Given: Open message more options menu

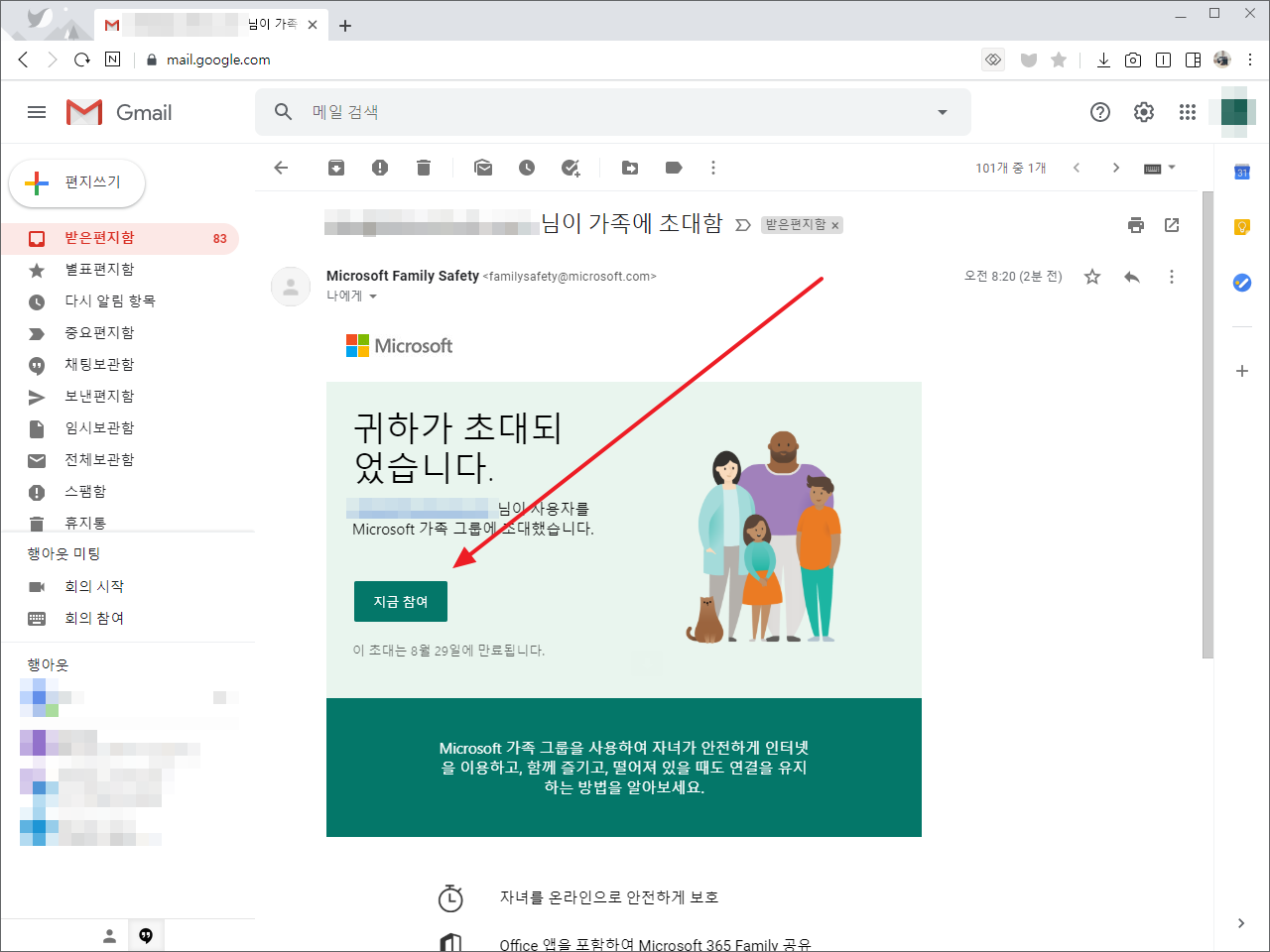Looking at the screenshot, I should 1172,277.
